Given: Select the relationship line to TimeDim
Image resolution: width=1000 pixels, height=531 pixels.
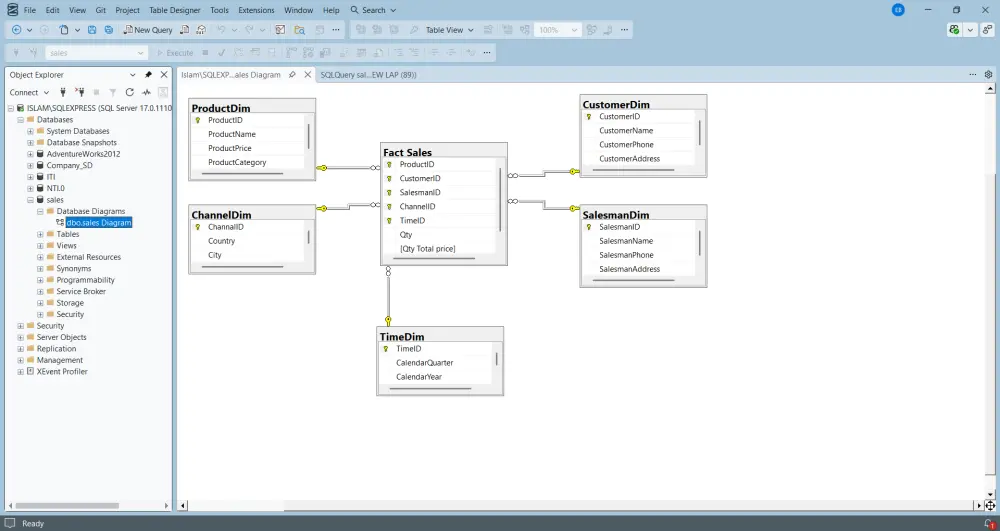Looking at the screenshot, I should (x=388, y=297).
